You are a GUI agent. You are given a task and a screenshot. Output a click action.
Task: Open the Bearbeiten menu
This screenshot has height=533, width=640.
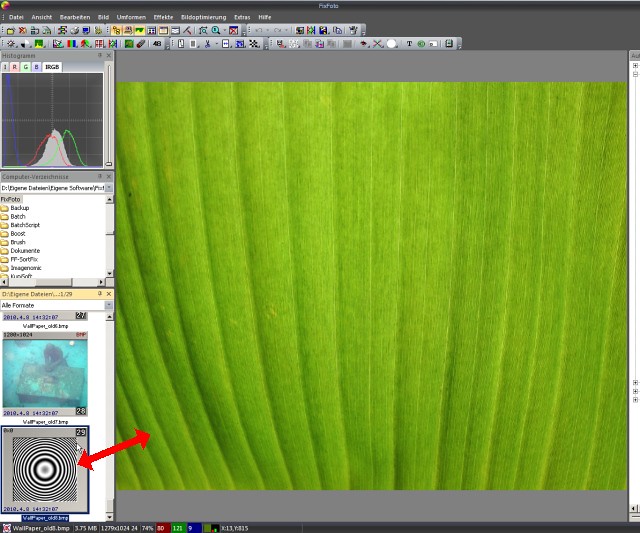pos(75,17)
